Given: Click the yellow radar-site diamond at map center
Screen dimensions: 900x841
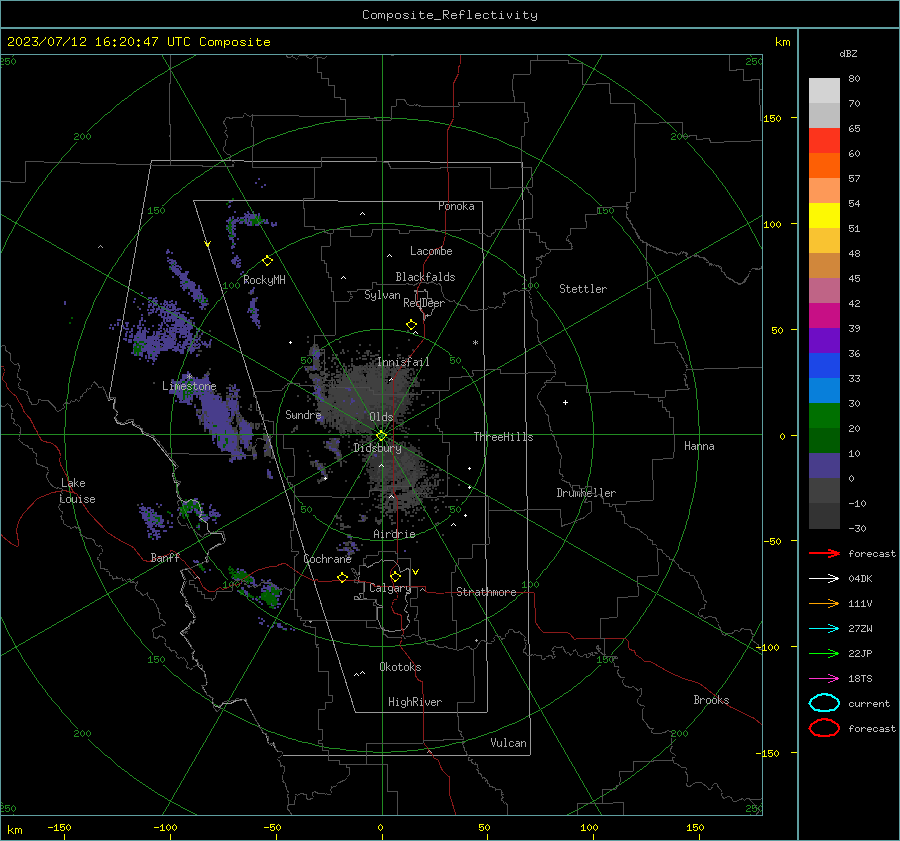Looking at the screenshot, I should [381, 436].
